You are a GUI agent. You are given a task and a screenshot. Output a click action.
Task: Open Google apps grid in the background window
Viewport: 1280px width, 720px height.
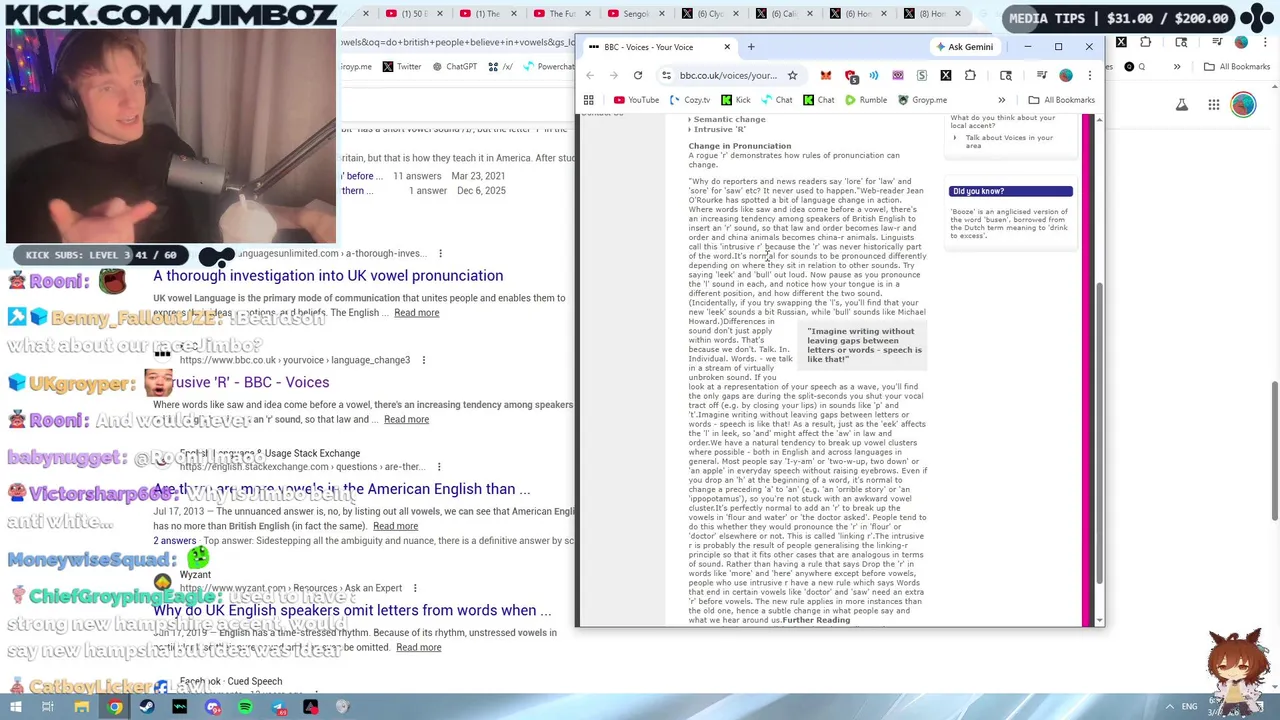coord(1213,104)
